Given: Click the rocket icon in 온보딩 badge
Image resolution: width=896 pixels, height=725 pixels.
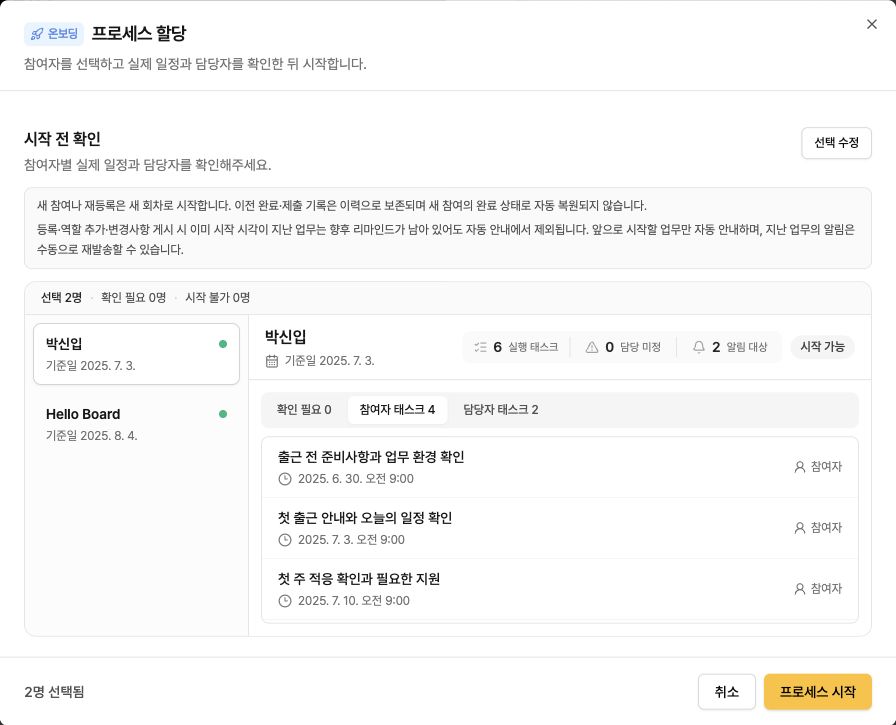Looking at the screenshot, I should click(x=37, y=34).
